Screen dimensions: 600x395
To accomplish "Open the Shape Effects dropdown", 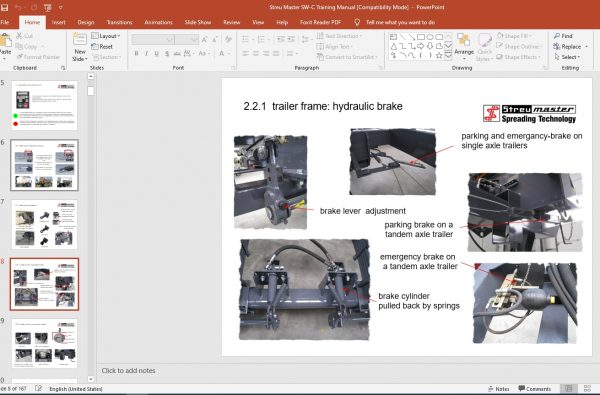I will pyautogui.click(x=518, y=57).
